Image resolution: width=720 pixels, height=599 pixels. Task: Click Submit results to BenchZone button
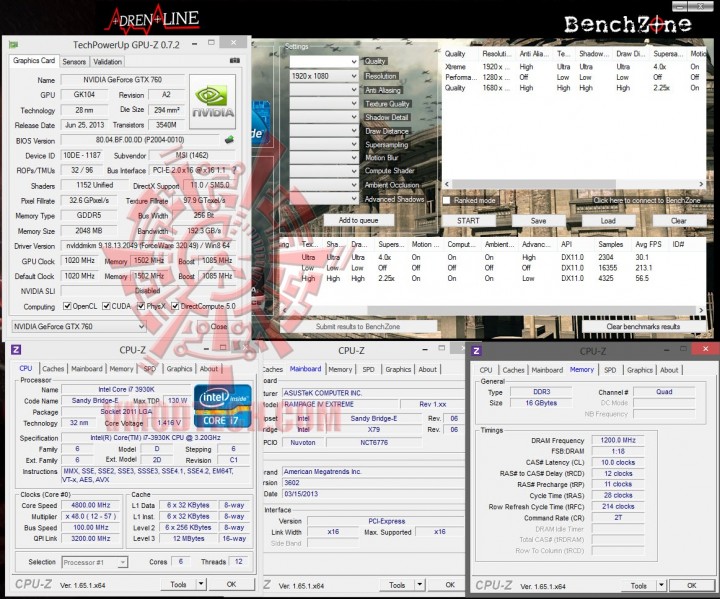(358, 327)
